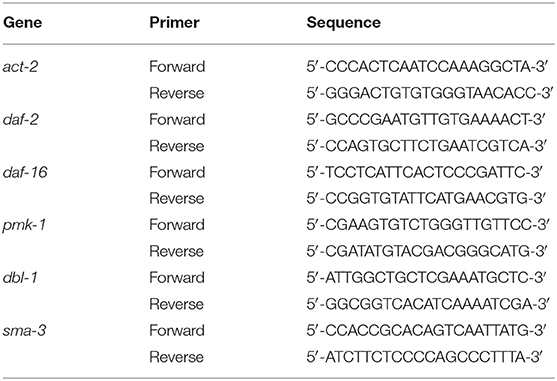Select the daf-2 gene name
This screenshot has height=381, width=557.
point(21,119)
